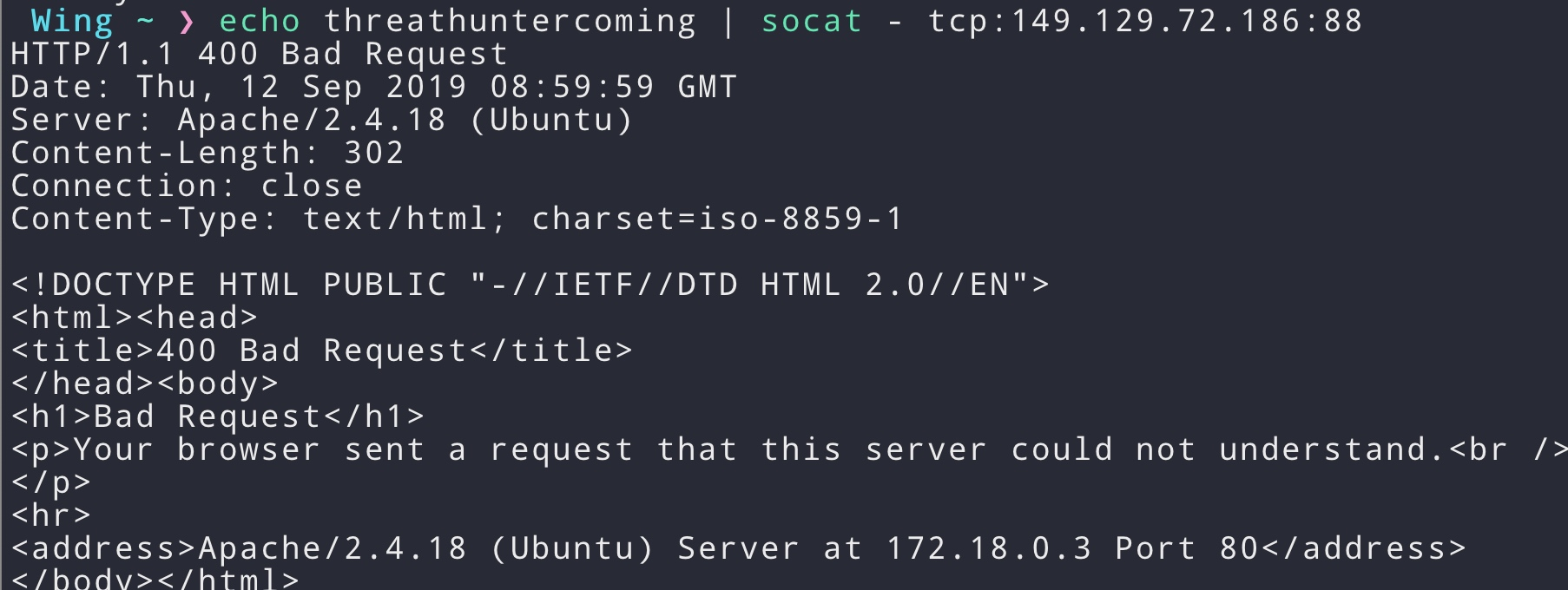
Task: Click the 172.18.0.3 Port 80 address line
Action: point(738,548)
